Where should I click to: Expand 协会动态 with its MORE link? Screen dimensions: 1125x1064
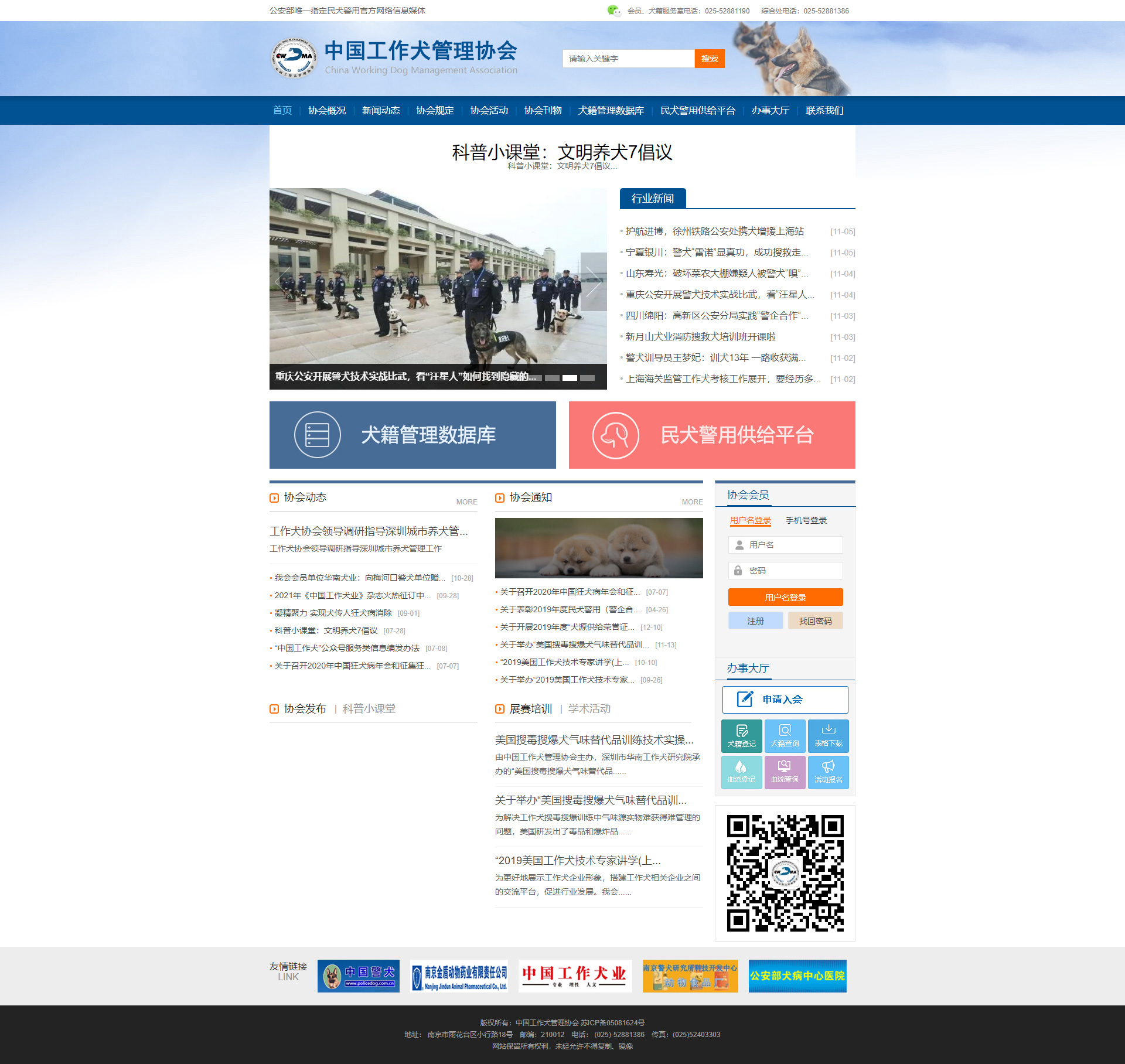coord(466,502)
